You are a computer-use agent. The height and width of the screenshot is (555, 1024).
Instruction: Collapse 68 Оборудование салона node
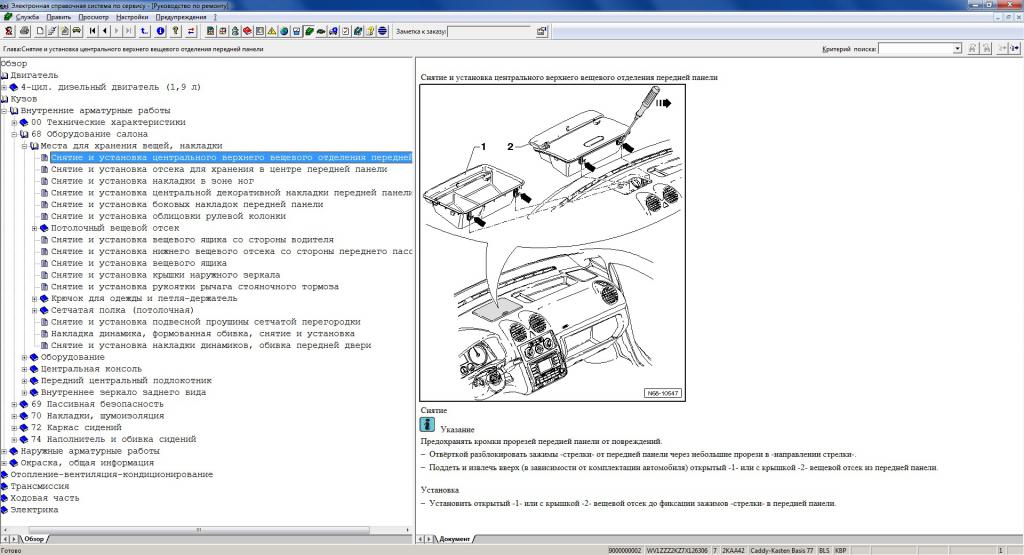(x=14, y=134)
